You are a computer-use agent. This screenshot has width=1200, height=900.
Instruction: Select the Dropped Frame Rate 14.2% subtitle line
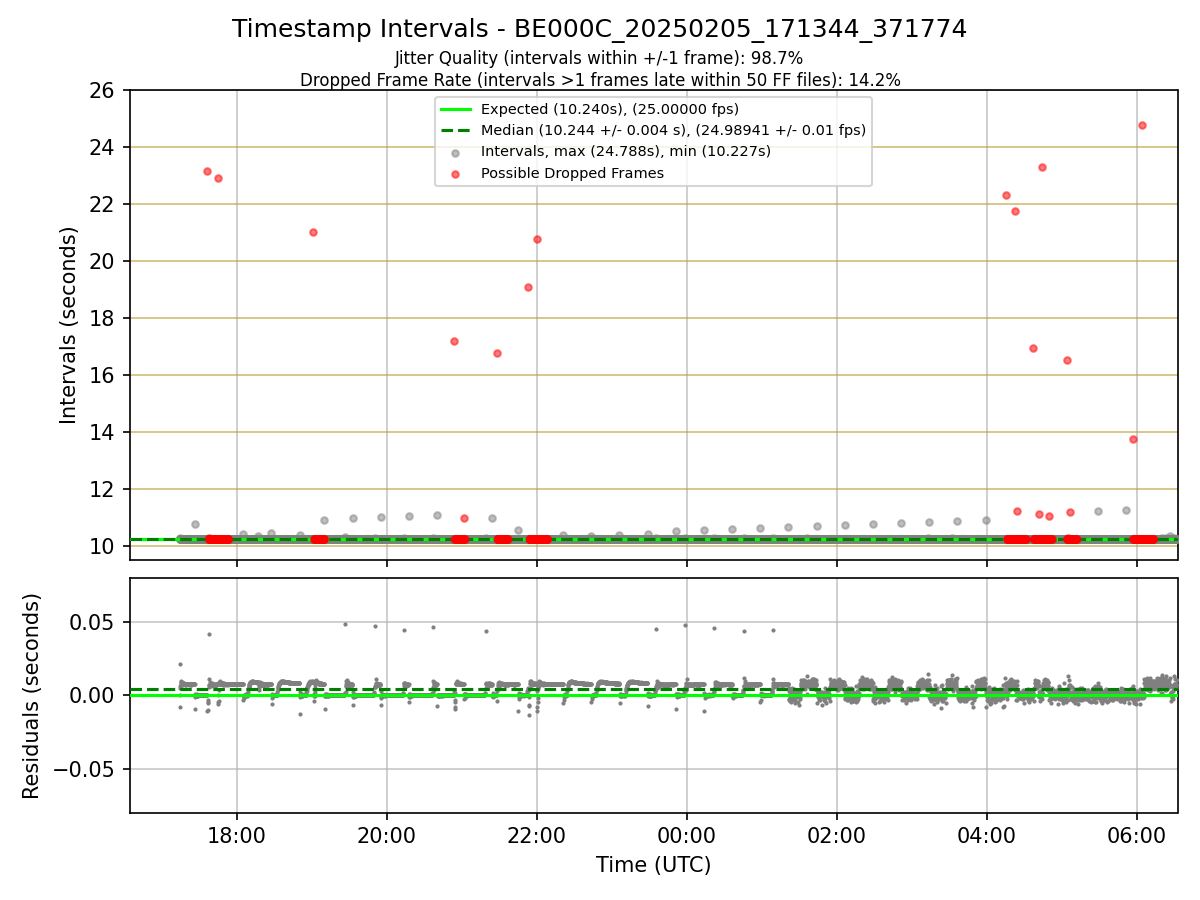(600, 80)
